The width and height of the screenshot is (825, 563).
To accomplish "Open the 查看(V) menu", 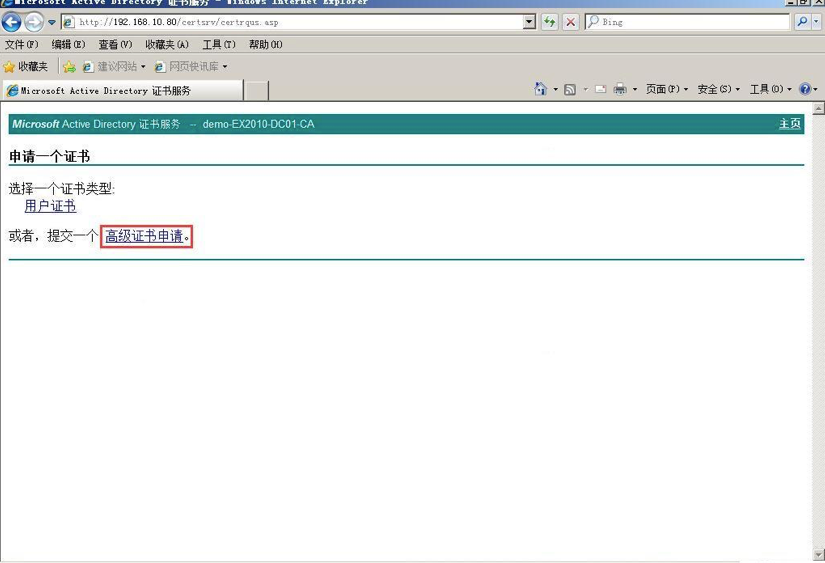I will click(x=115, y=45).
